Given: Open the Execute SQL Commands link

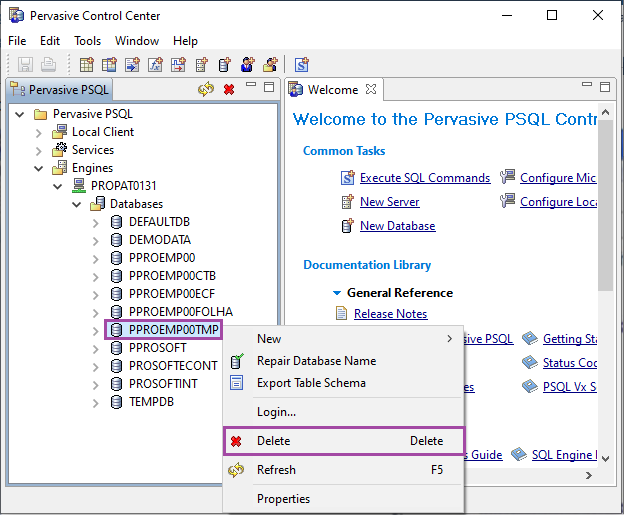Looking at the screenshot, I should [424, 178].
